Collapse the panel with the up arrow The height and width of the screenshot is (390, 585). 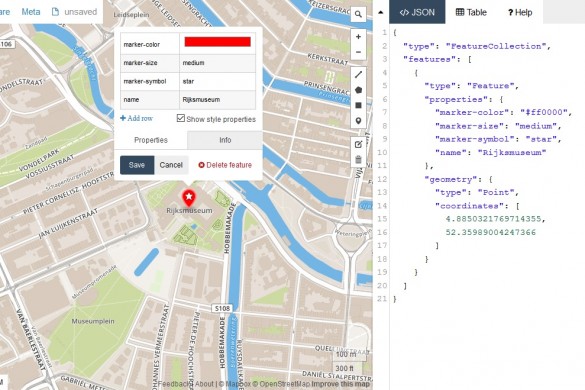coord(381,12)
